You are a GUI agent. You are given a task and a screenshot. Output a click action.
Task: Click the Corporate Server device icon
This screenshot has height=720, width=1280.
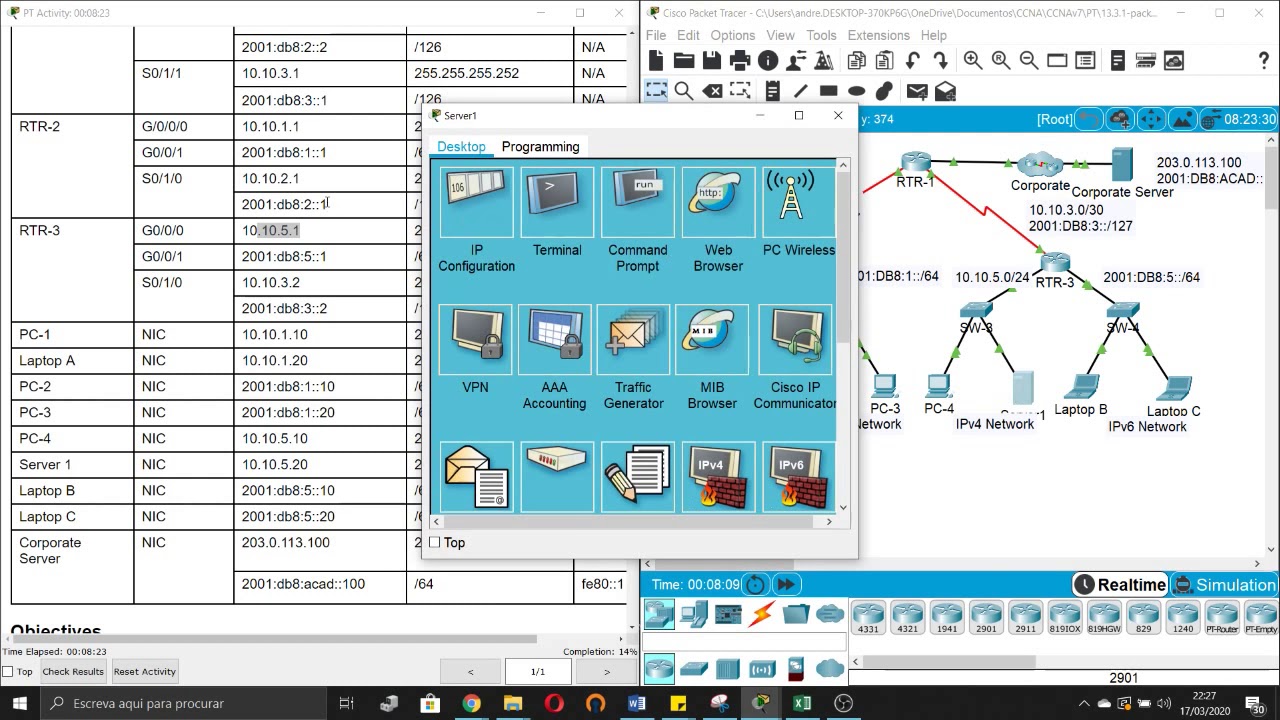point(1122,166)
